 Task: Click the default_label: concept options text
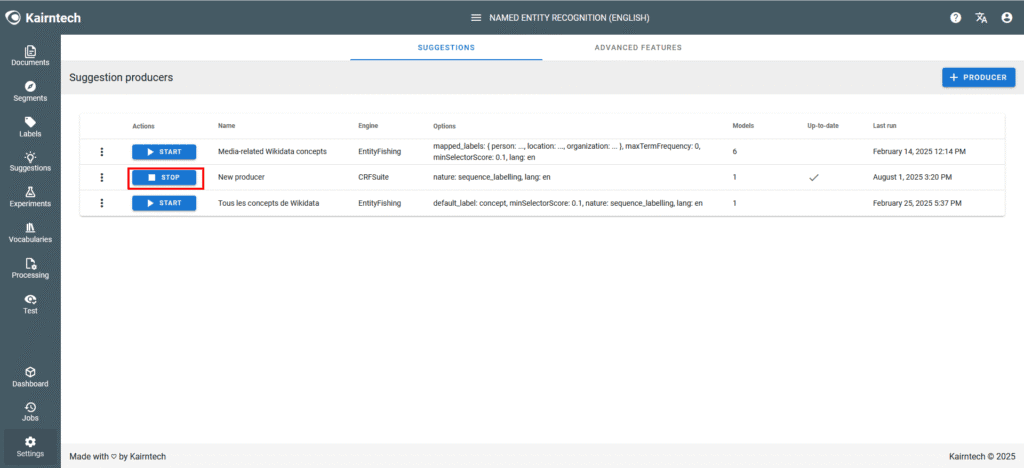point(568,203)
